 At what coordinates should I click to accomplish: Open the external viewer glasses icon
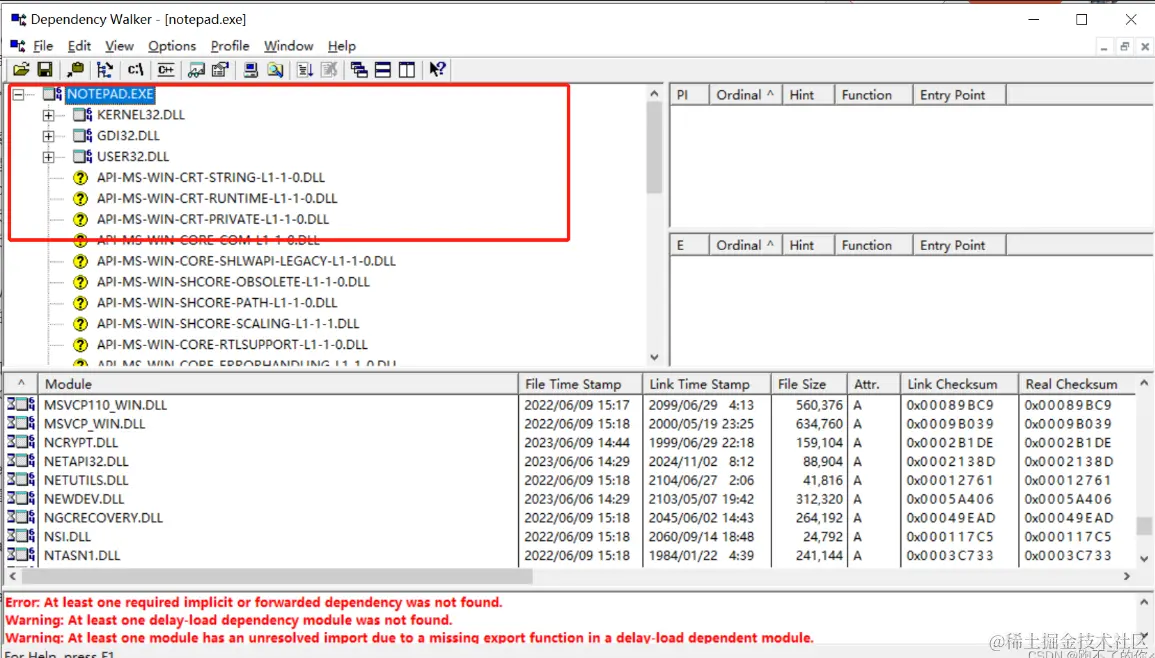coord(197,70)
